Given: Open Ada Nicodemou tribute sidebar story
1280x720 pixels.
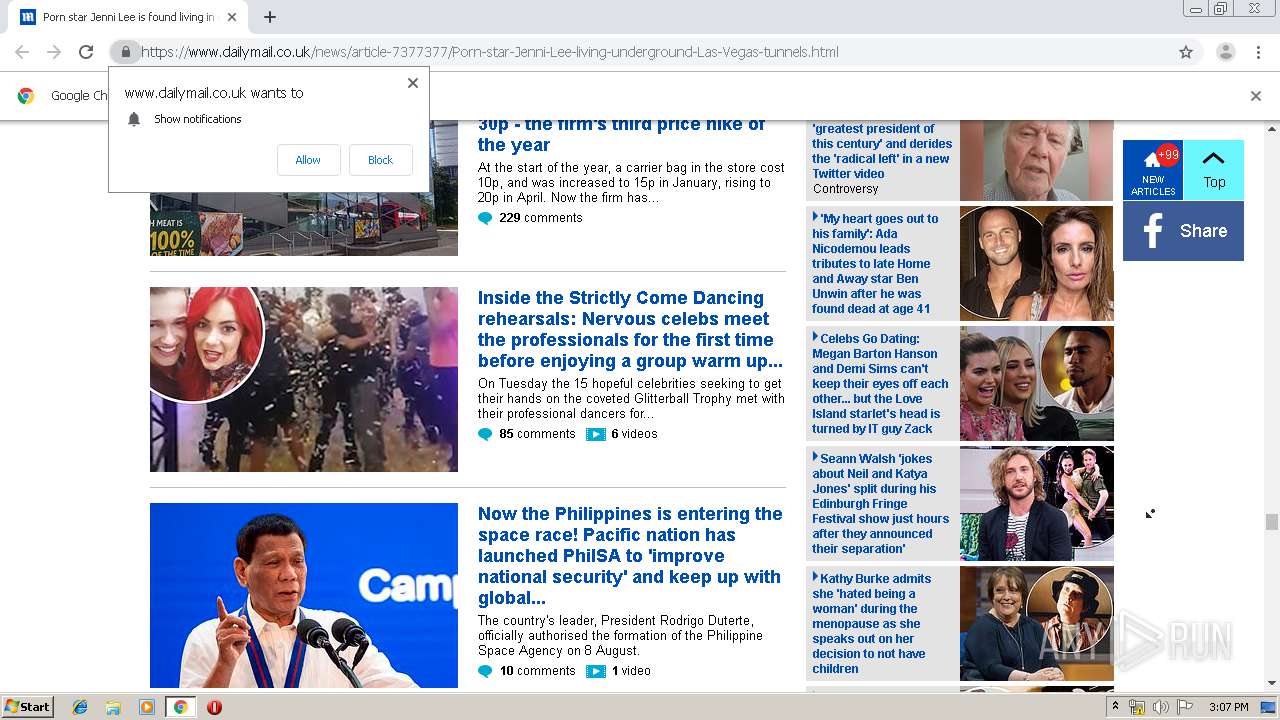Looking at the screenshot, I should [875, 264].
